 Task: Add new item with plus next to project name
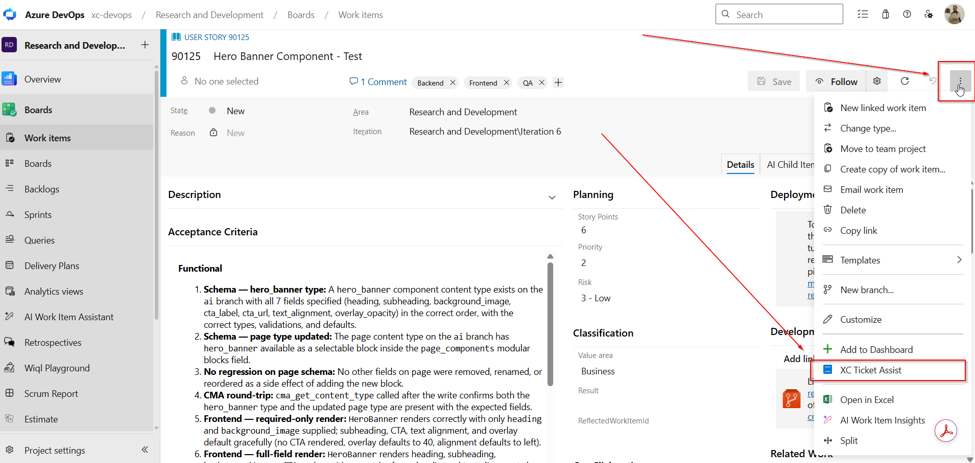(144, 45)
